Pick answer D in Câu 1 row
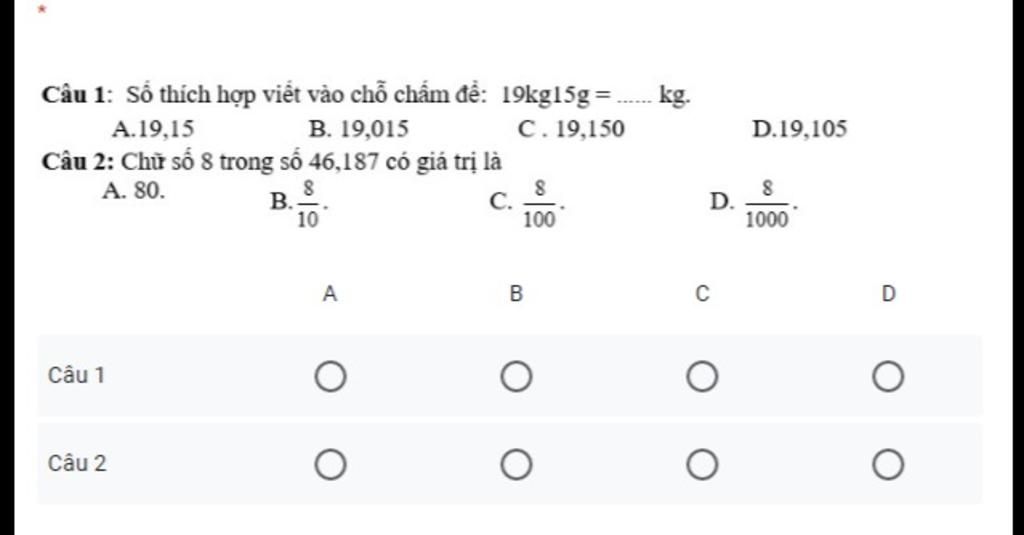1024x535 pixels. (x=888, y=377)
